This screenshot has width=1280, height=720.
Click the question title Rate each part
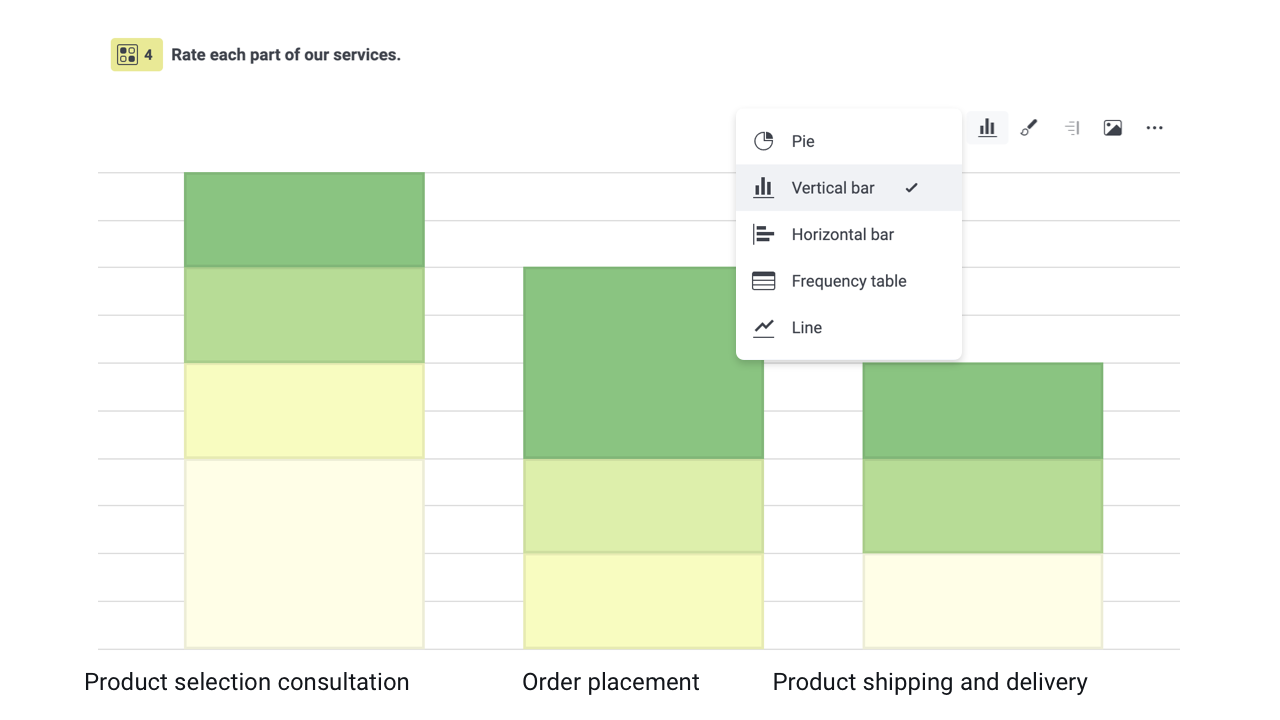coord(285,54)
